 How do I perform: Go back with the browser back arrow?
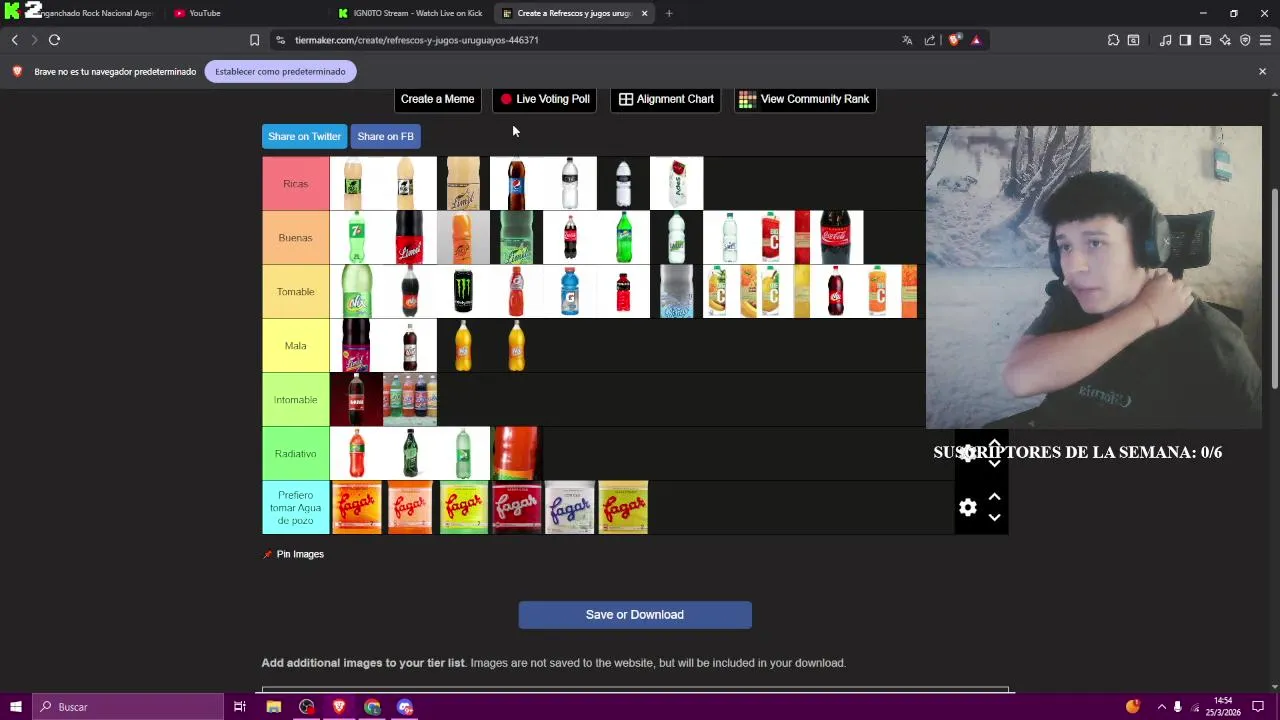click(x=15, y=40)
